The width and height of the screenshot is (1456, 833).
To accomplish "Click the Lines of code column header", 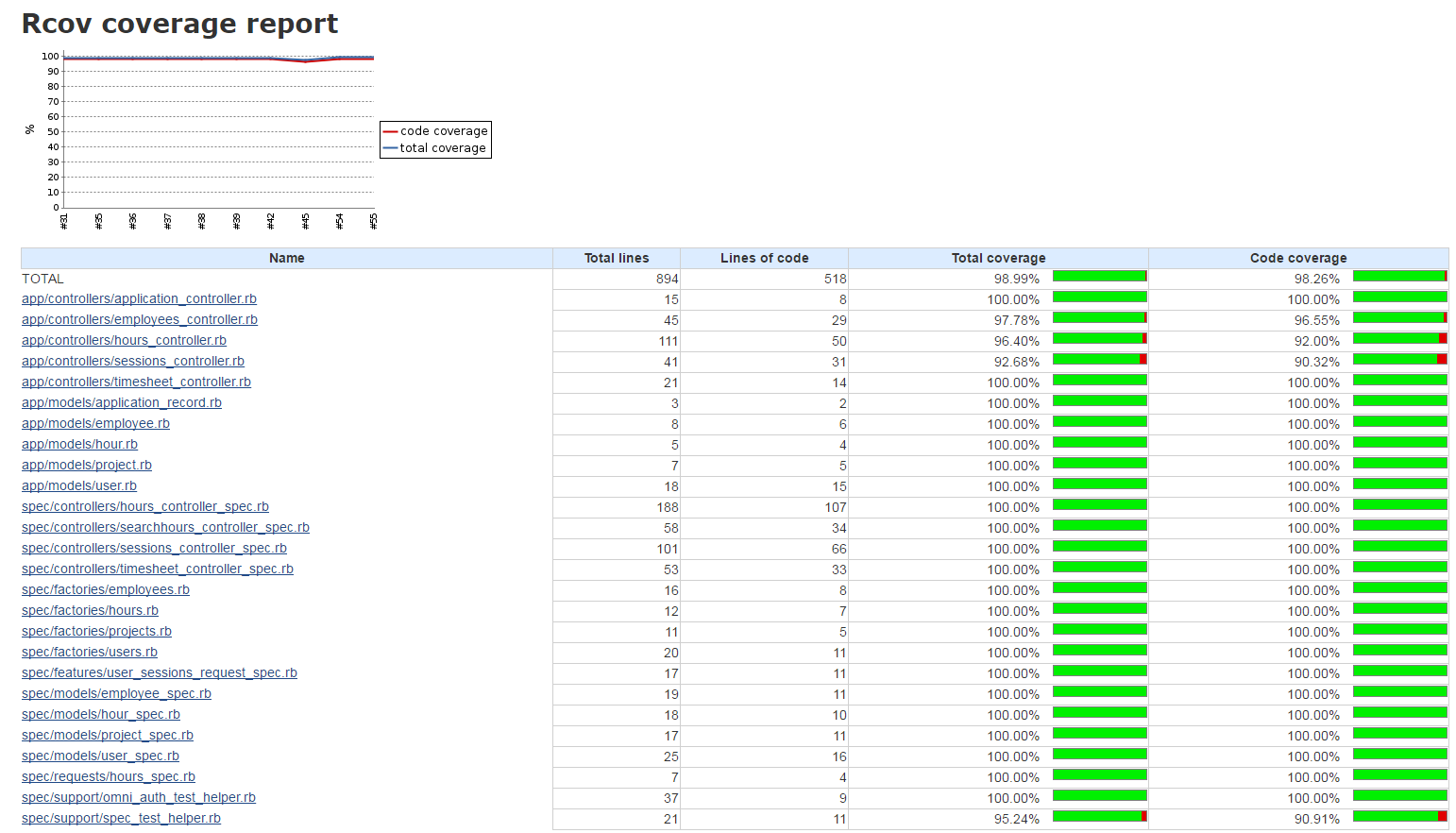I will coord(765,258).
